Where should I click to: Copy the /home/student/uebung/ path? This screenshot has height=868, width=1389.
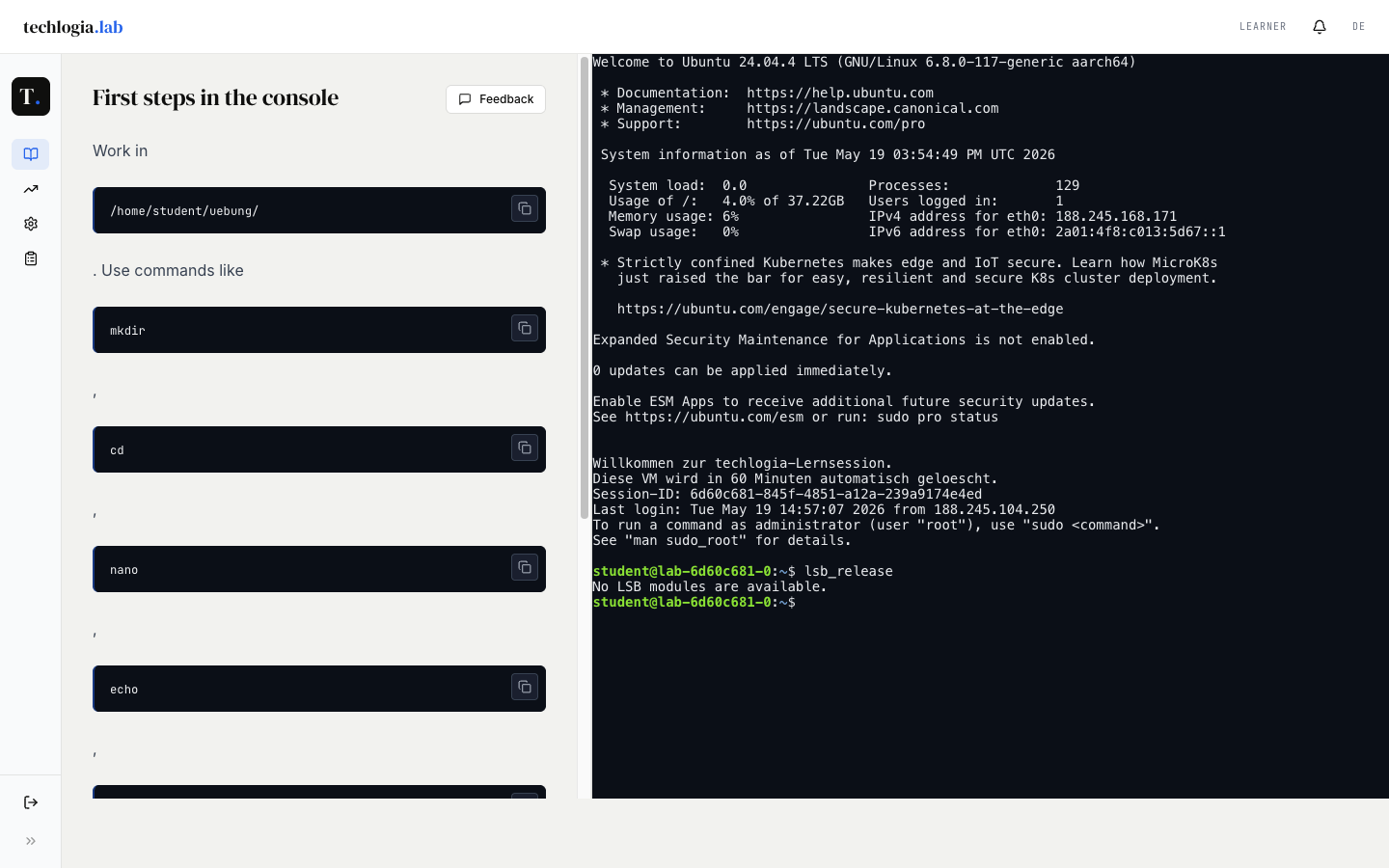[525, 208]
